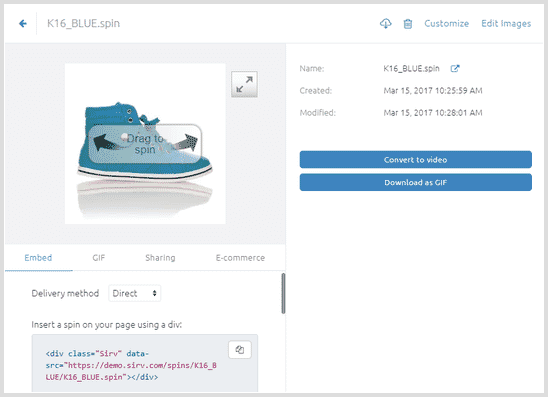This screenshot has width=548, height=397.
Task: Switch to the E-commerce tab
Action: pyautogui.click(x=240, y=258)
